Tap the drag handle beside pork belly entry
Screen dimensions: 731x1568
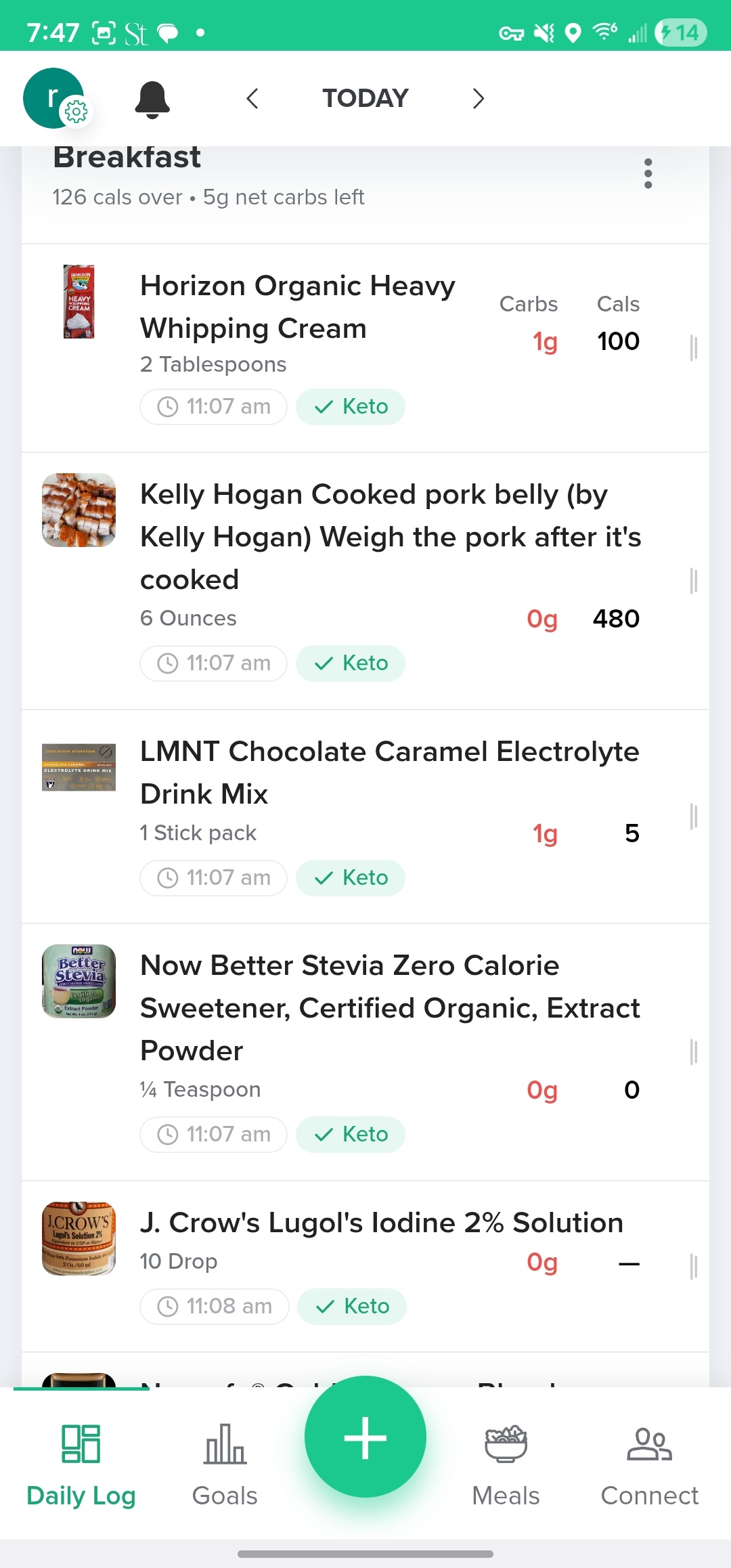pos(693,581)
